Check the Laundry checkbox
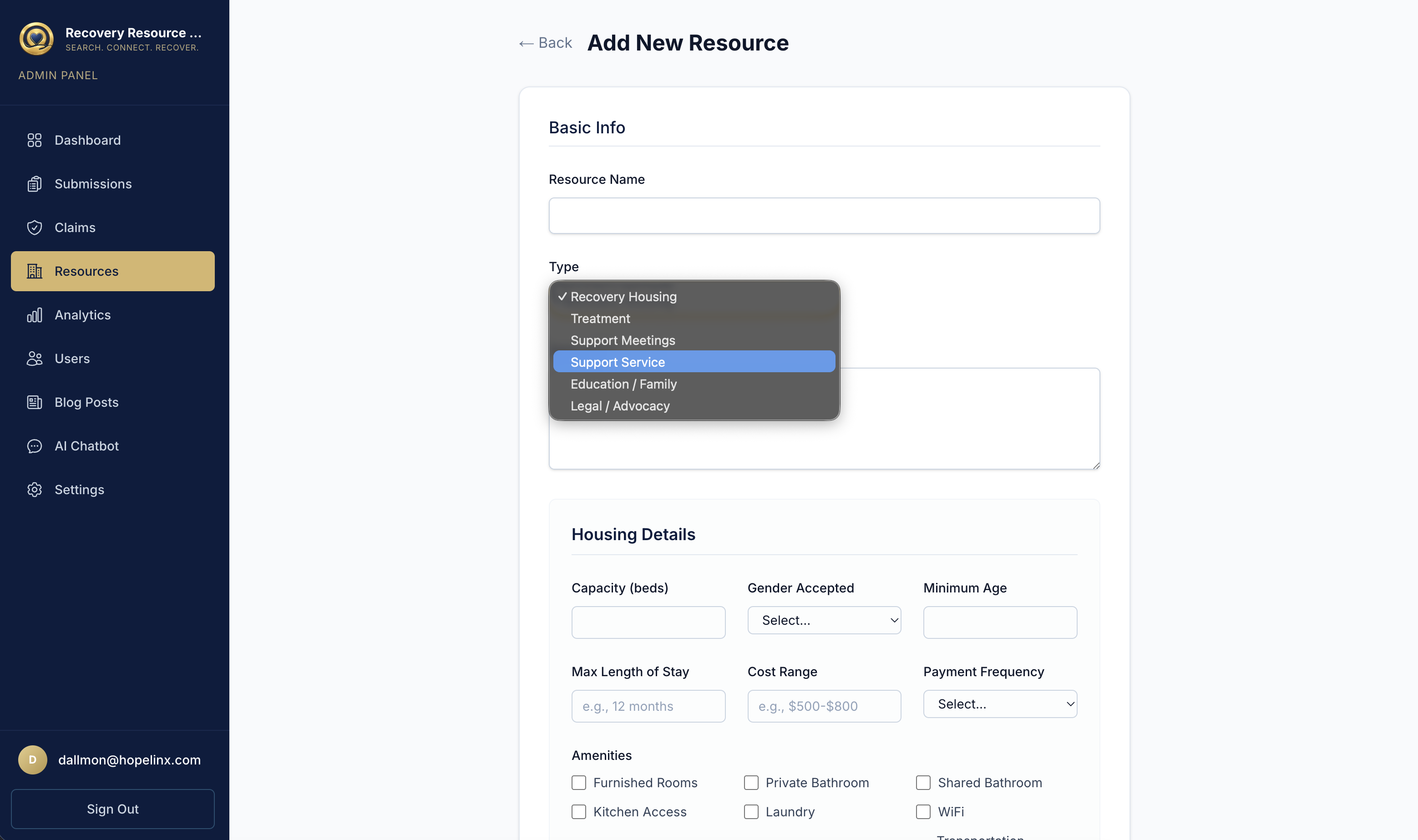This screenshot has width=1418, height=840. pos(751,812)
